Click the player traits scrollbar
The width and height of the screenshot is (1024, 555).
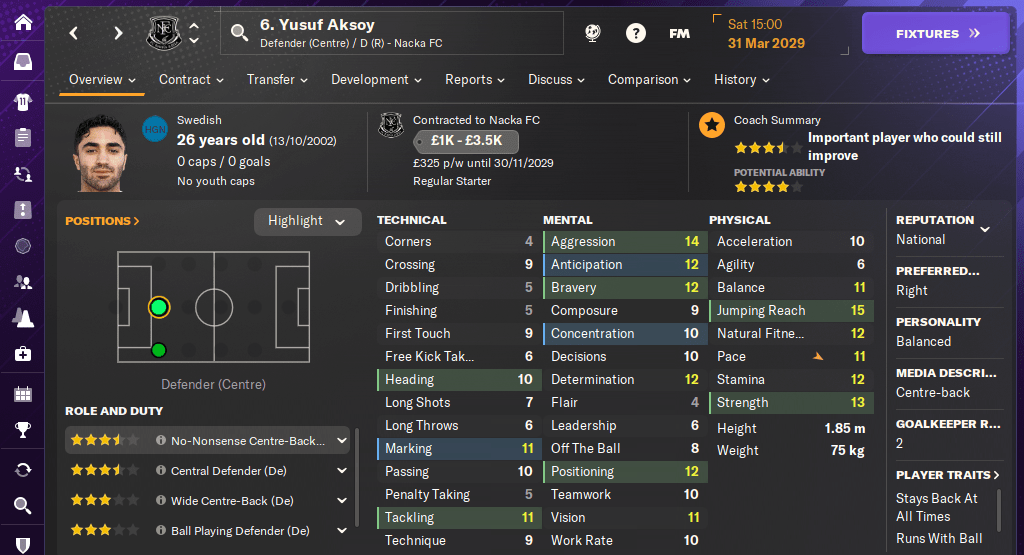(998, 510)
